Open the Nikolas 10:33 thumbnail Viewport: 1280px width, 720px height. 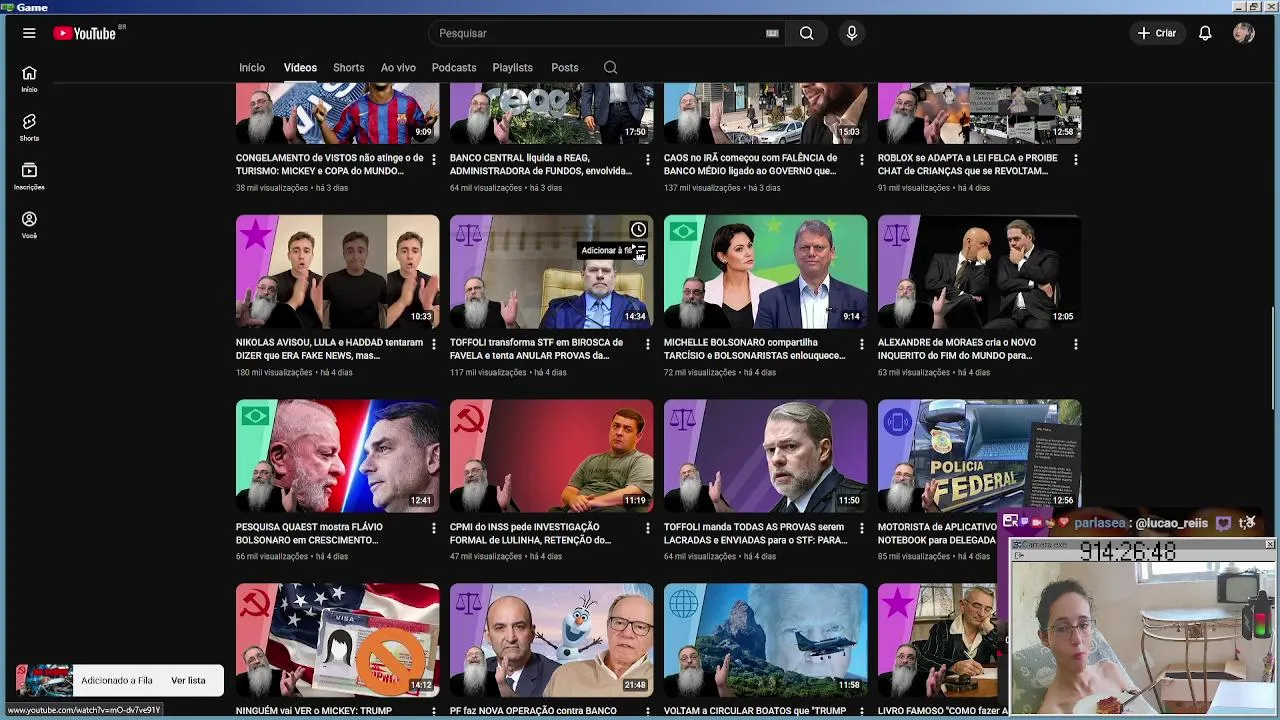click(x=337, y=272)
